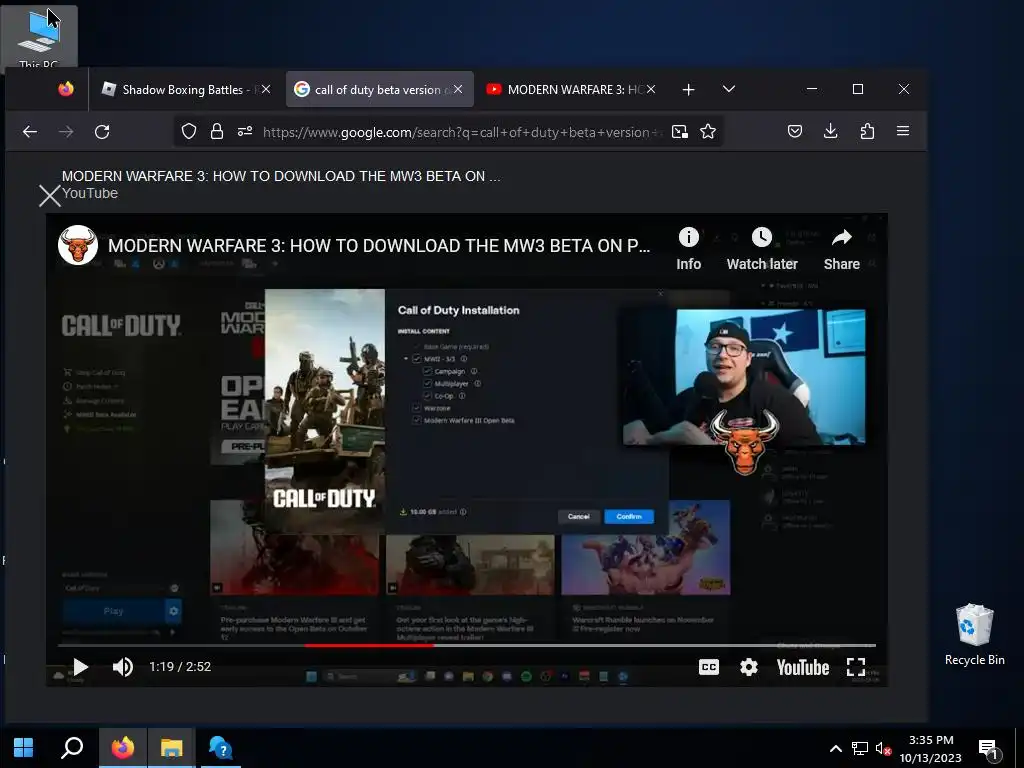The image size is (1024, 768).
Task: Close the MODERN WARFARE 3 YouTube tab
Action: 651,89
